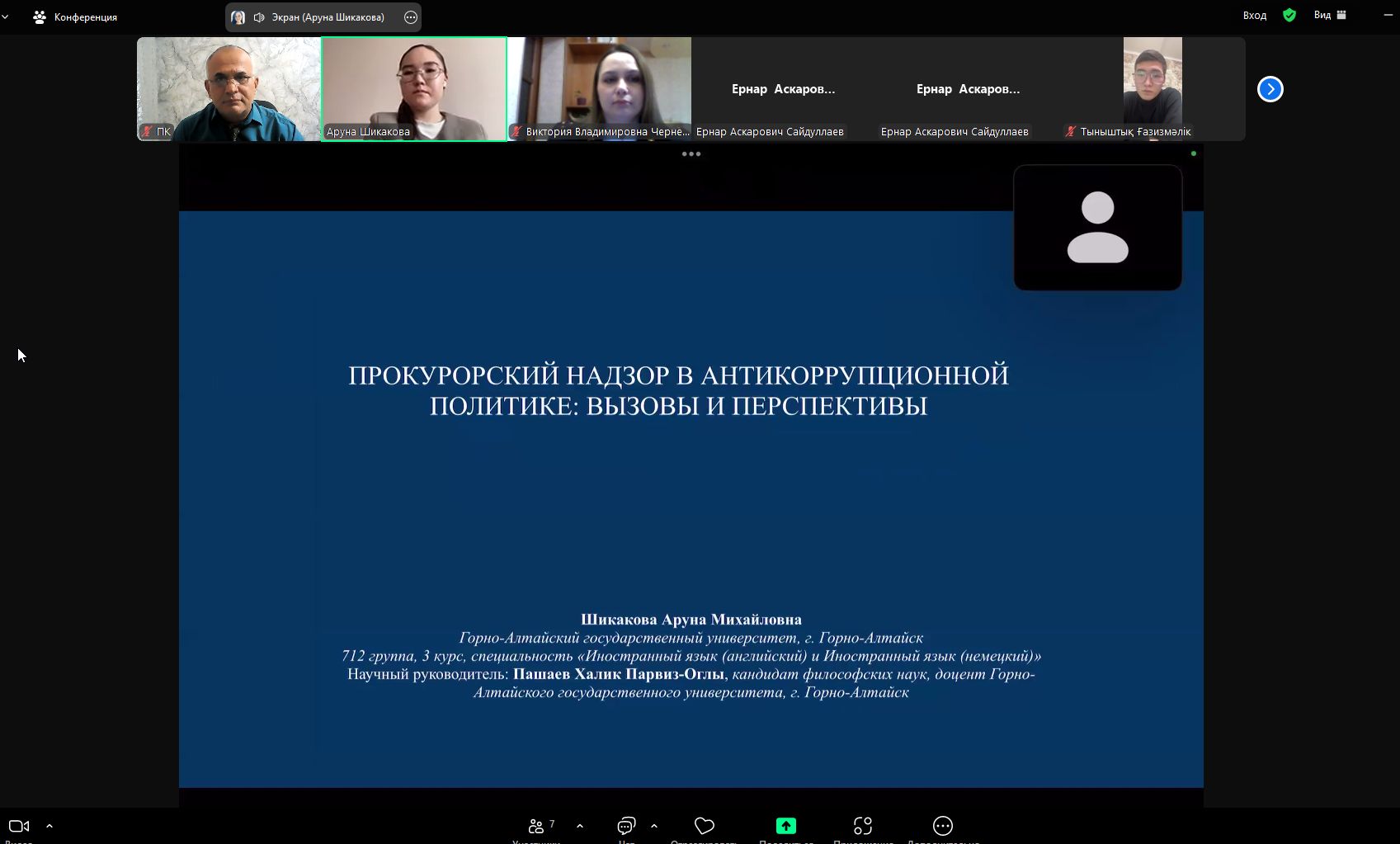Click the three-dot handle above shared slide
This screenshot has height=844, width=1400.
click(691, 154)
